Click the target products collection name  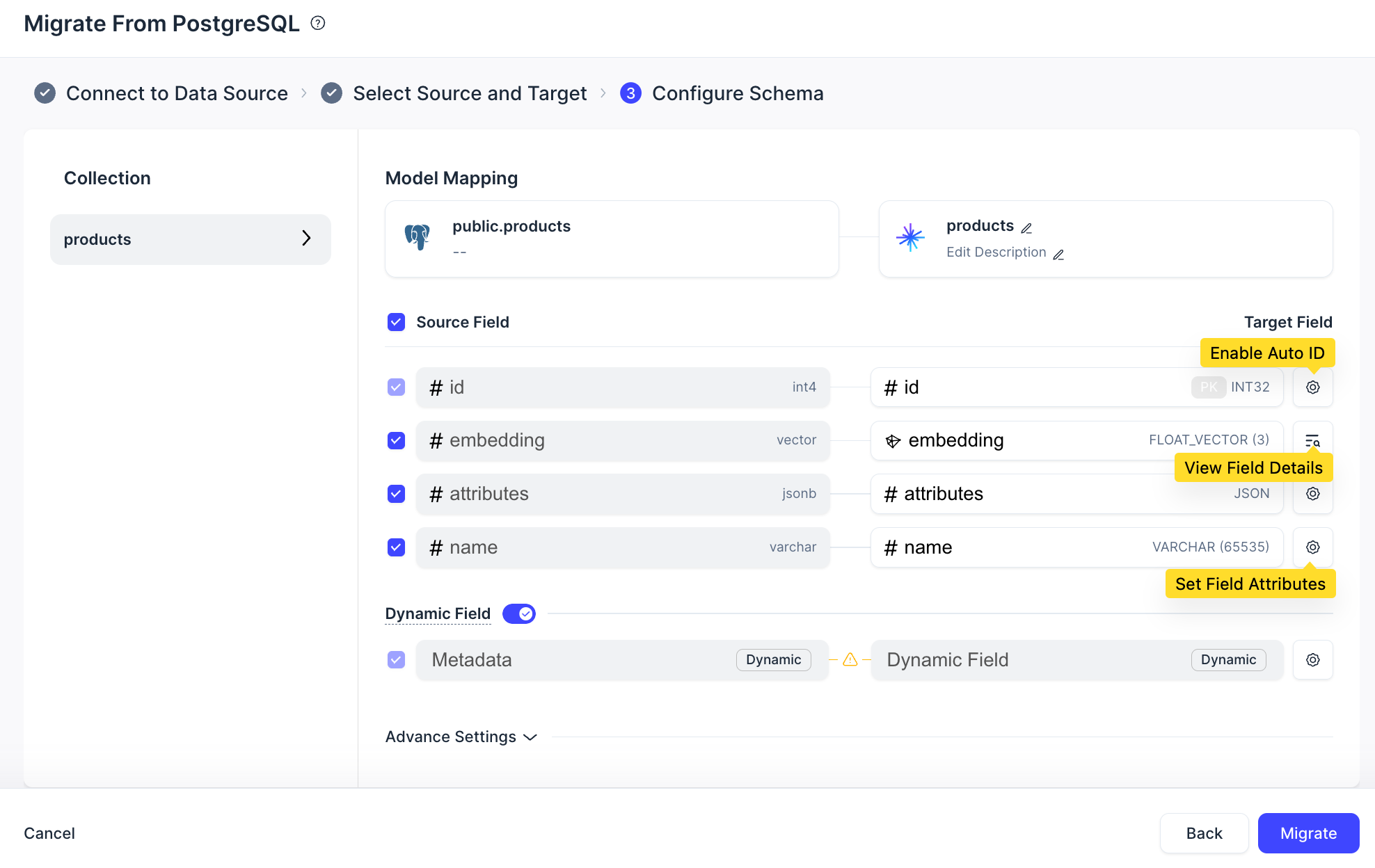tap(980, 226)
